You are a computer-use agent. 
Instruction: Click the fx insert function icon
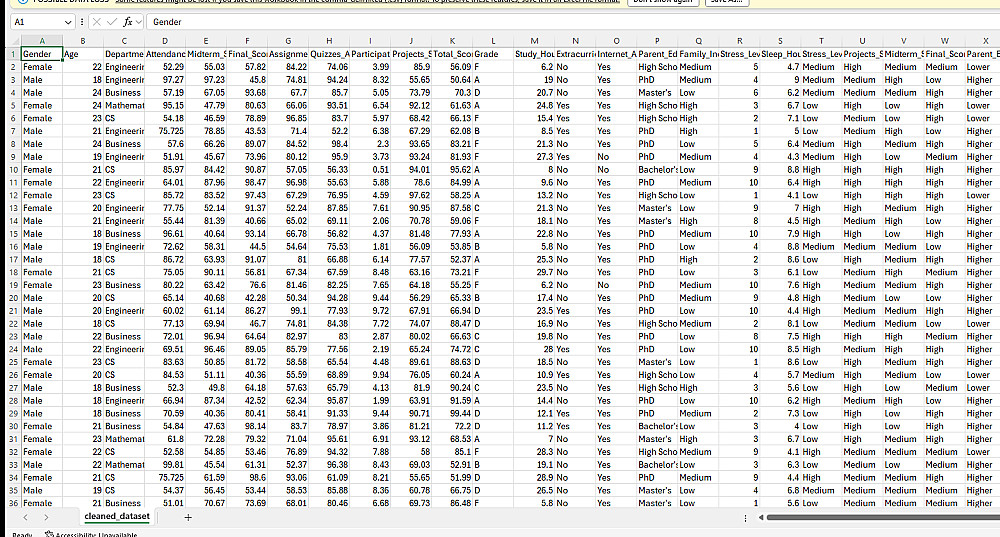coord(128,22)
